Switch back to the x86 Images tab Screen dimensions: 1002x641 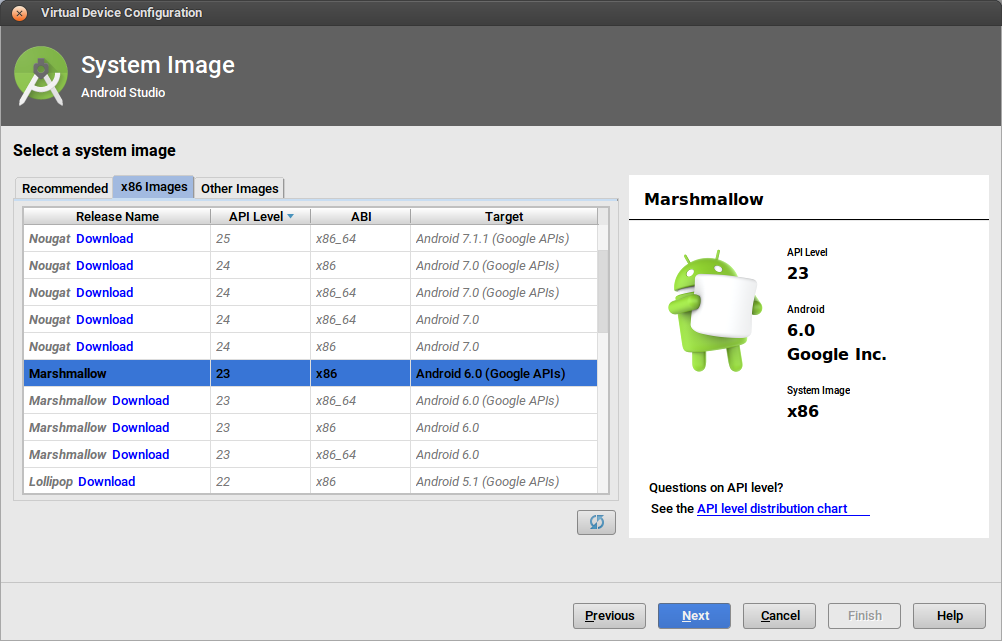[x=153, y=187]
